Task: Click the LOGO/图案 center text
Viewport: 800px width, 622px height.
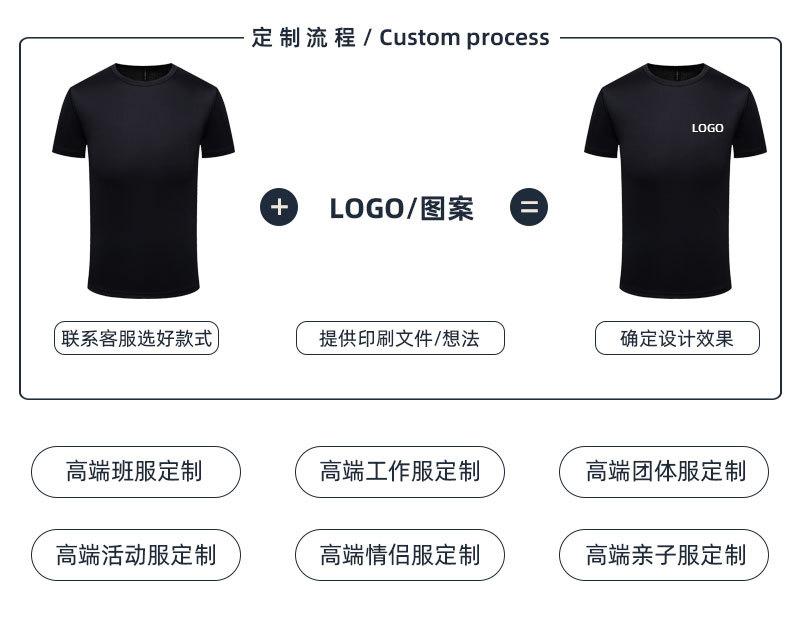Action: (x=402, y=208)
